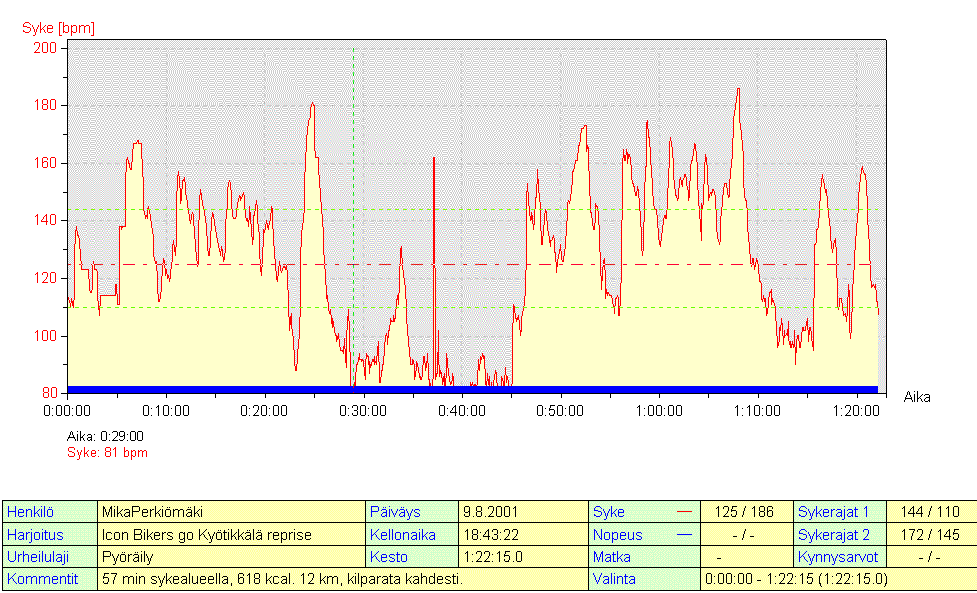Click the blue selection bar under chart
Image resolution: width=977 pixels, height=593 pixels.
[x=472, y=389]
